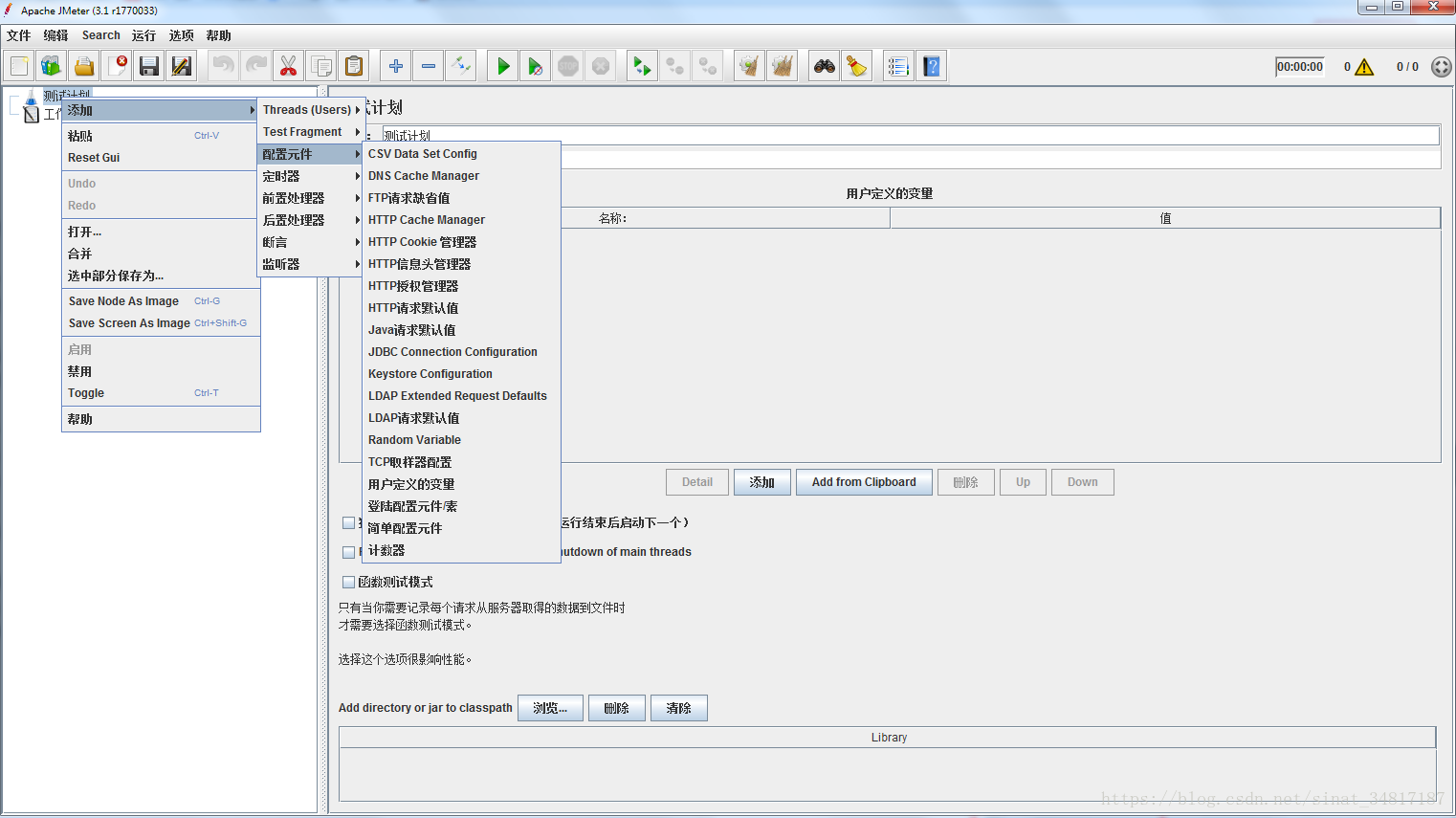
Task: Click the warning triangle error log icon
Action: click(x=1364, y=67)
